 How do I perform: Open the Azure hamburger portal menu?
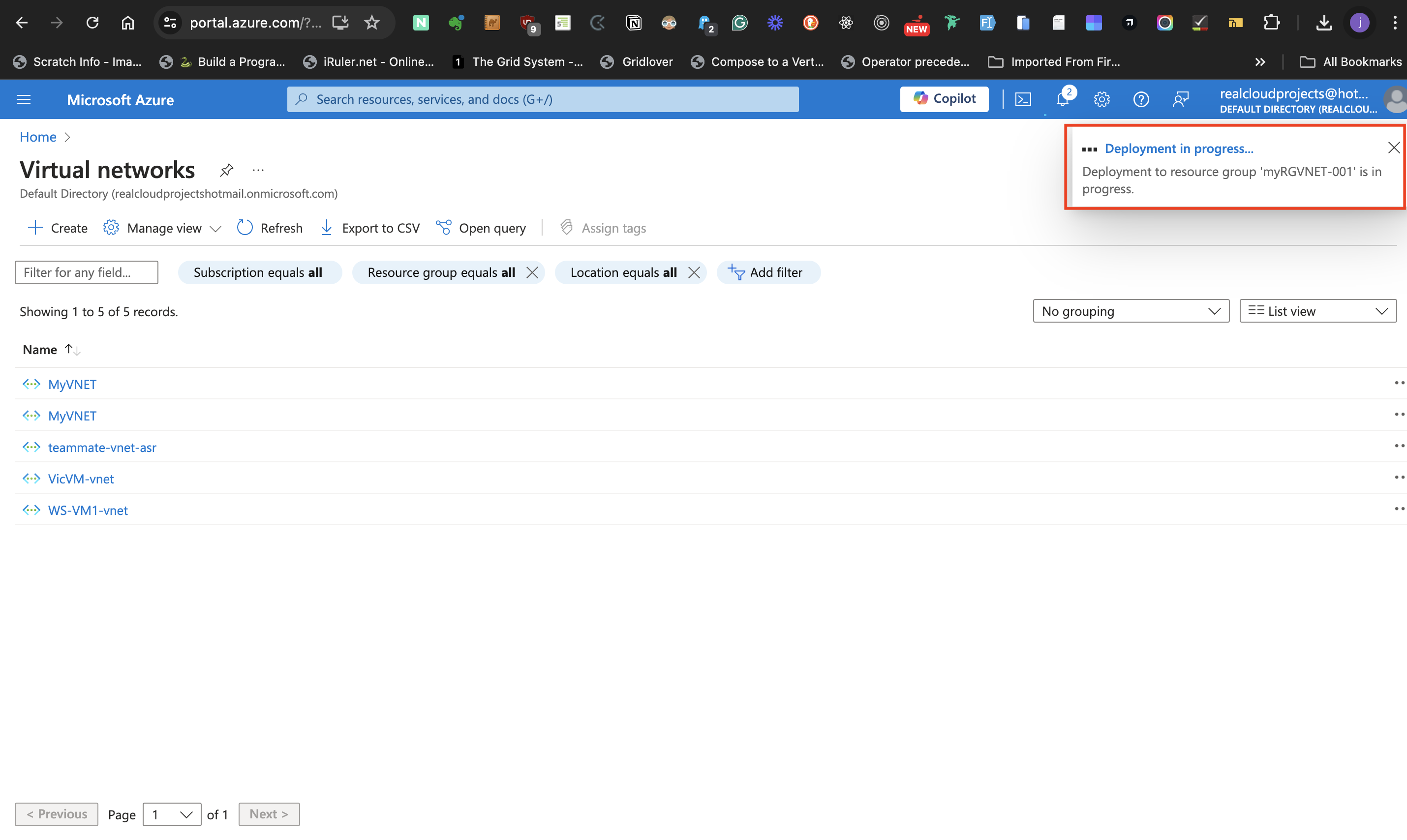point(24,100)
